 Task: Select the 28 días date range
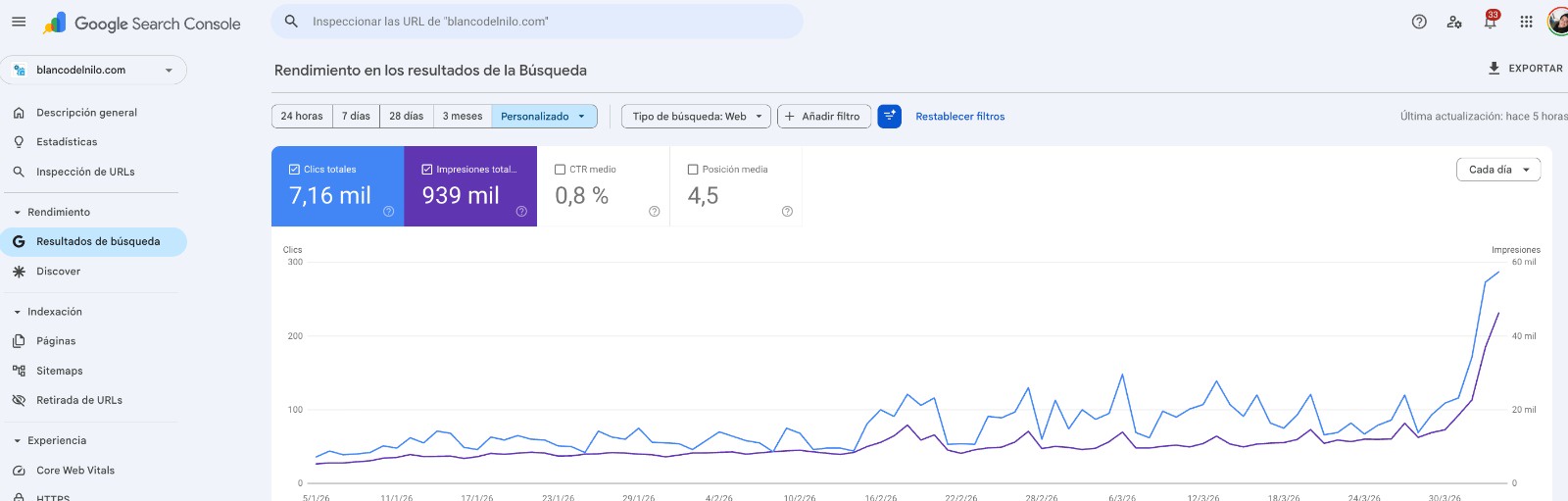click(406, 116)
